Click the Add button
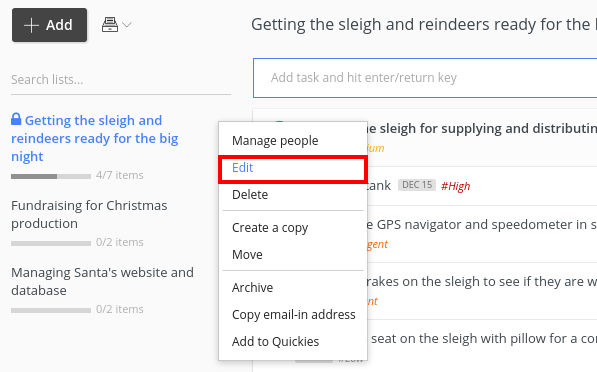Image resolution: width=597 pixels, height=372 pixels. [x=49, y=25]
